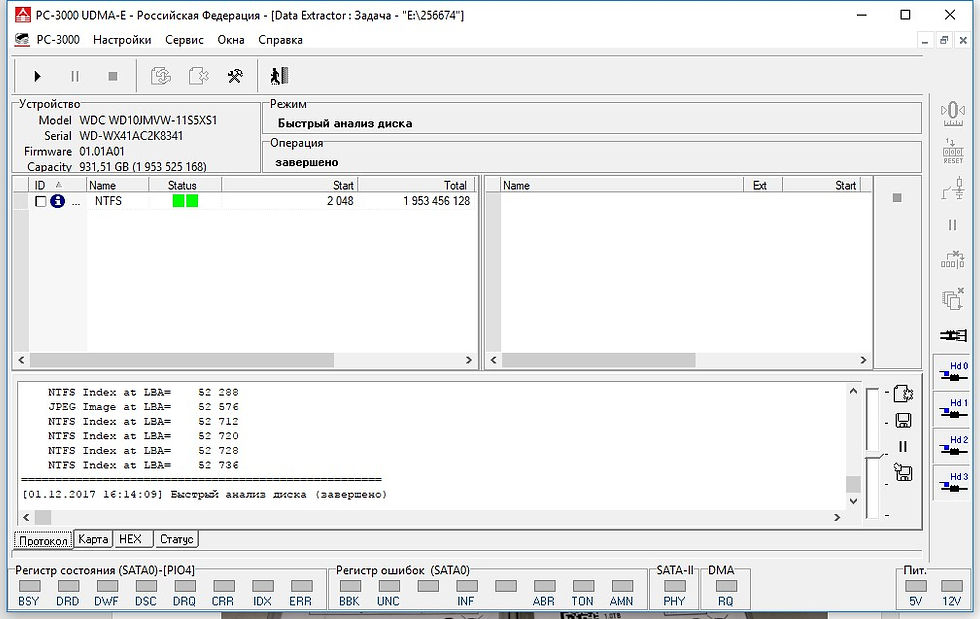Pause log output with the pause icon
This screenshot has width=980, height=619.
tap(902, 446)
